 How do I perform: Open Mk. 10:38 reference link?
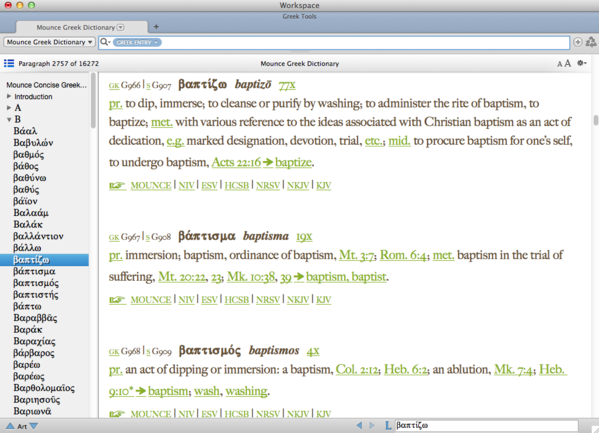pos(251,277)
